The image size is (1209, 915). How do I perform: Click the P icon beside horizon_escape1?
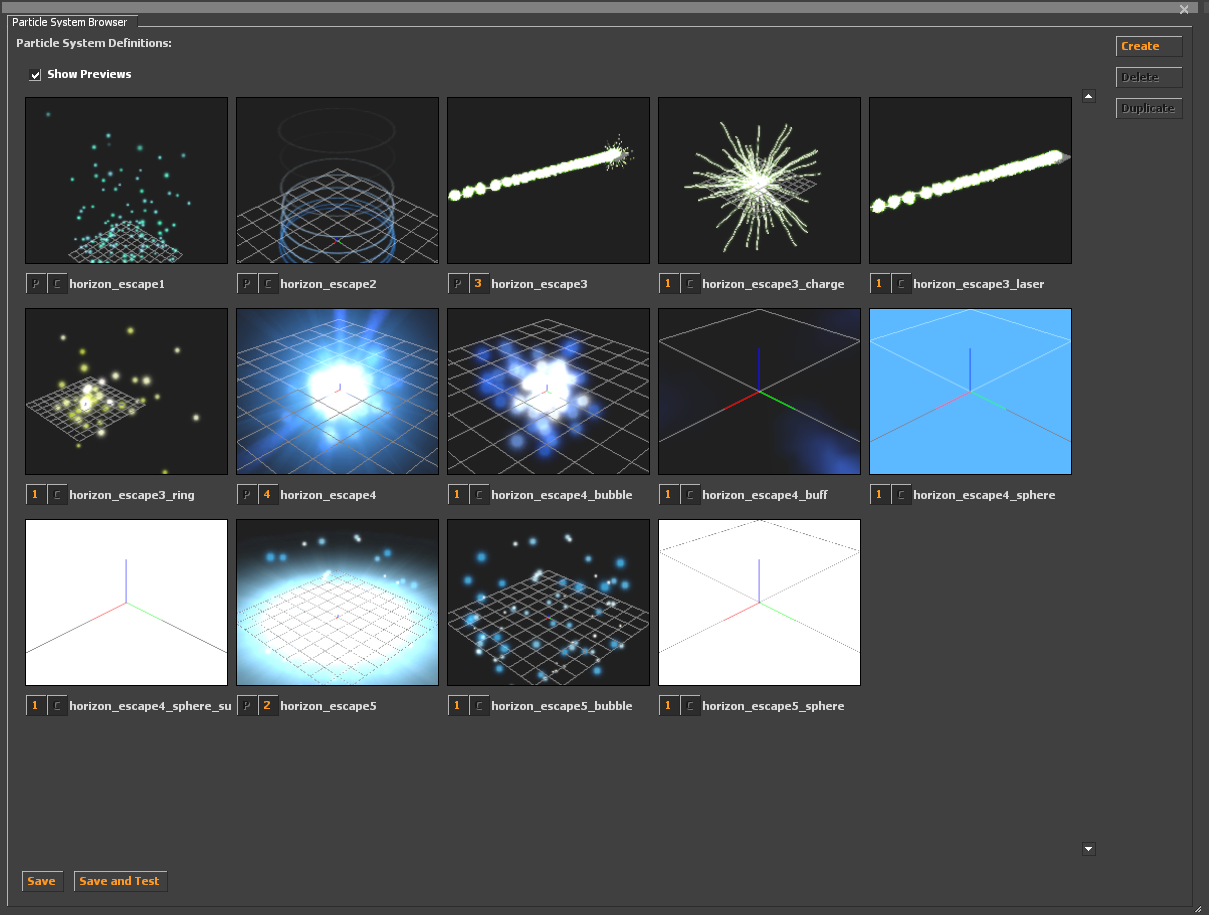pyautogui.click(x=36, y=284)
